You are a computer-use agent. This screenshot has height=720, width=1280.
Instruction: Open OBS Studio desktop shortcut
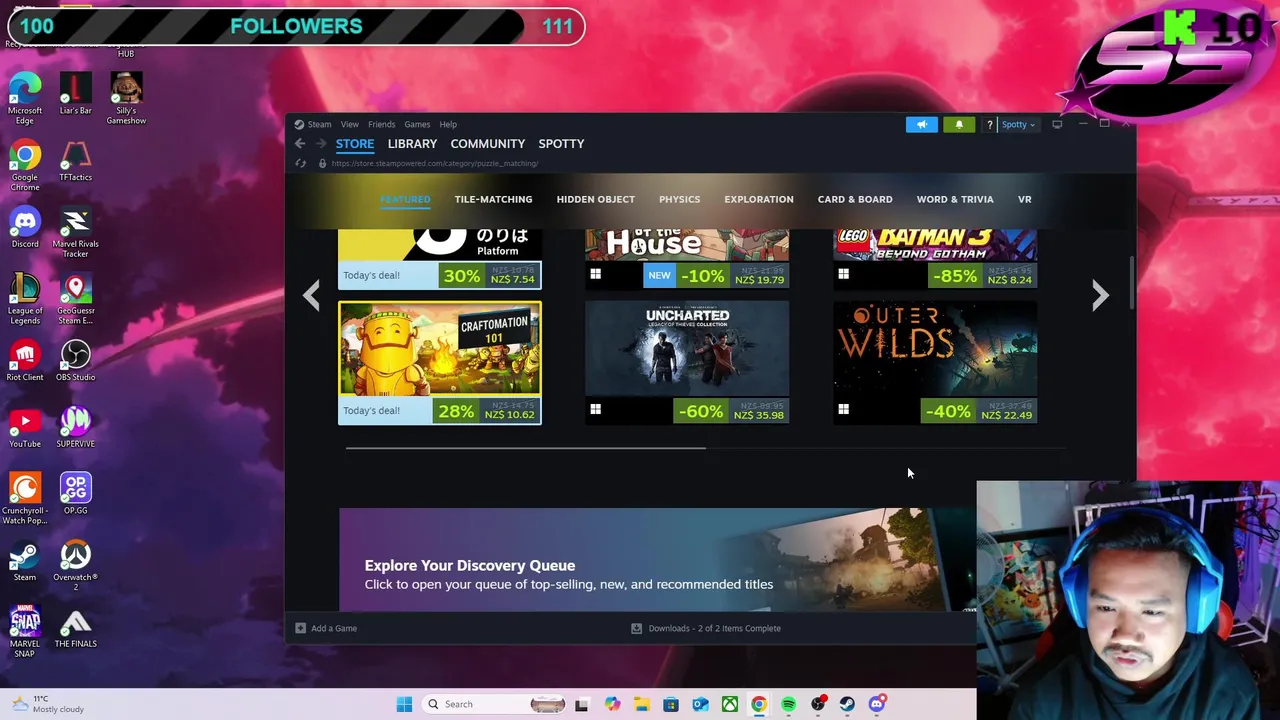tap(75, 361)
